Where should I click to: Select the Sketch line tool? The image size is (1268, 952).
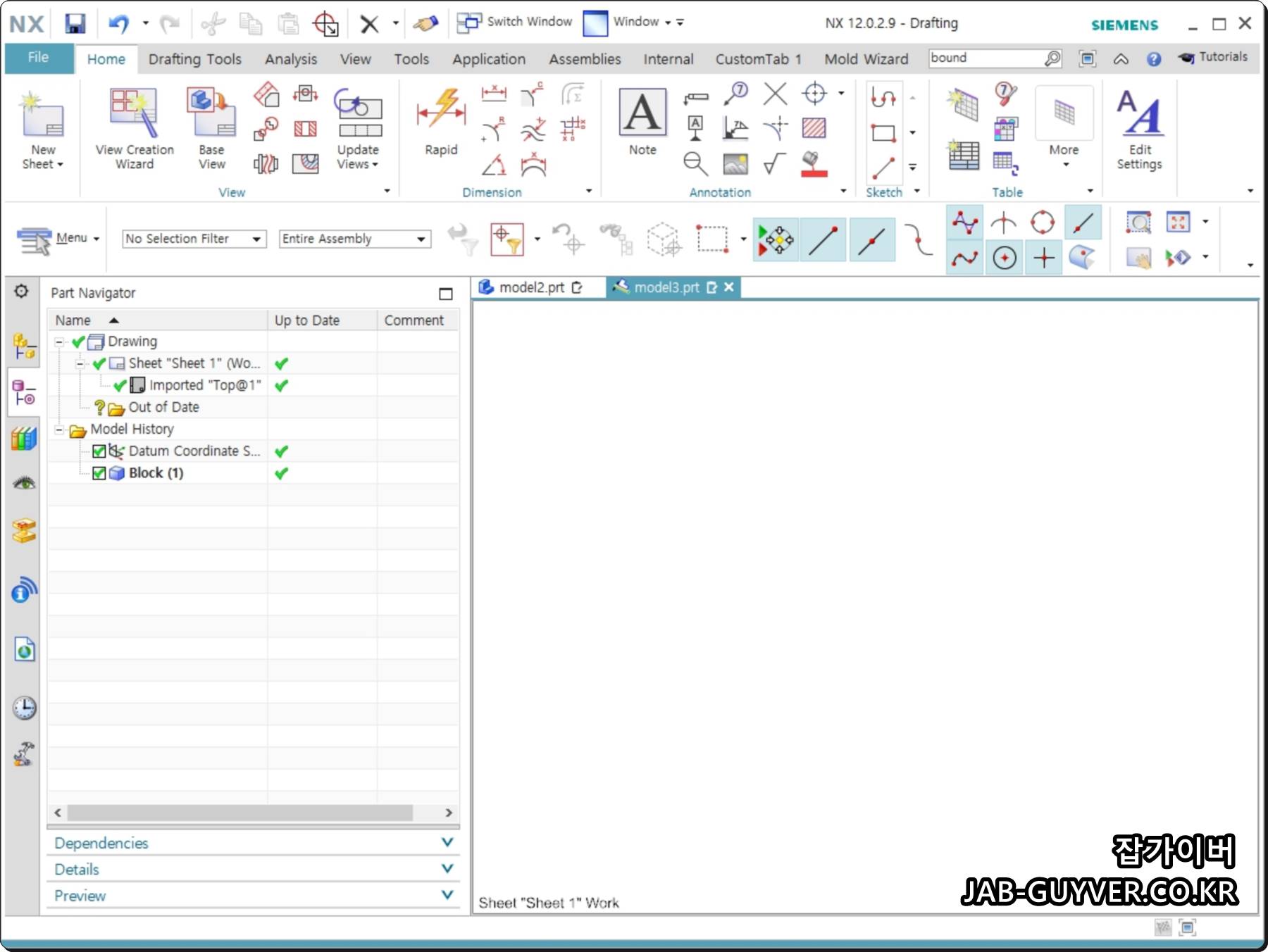tap(883, 168)
